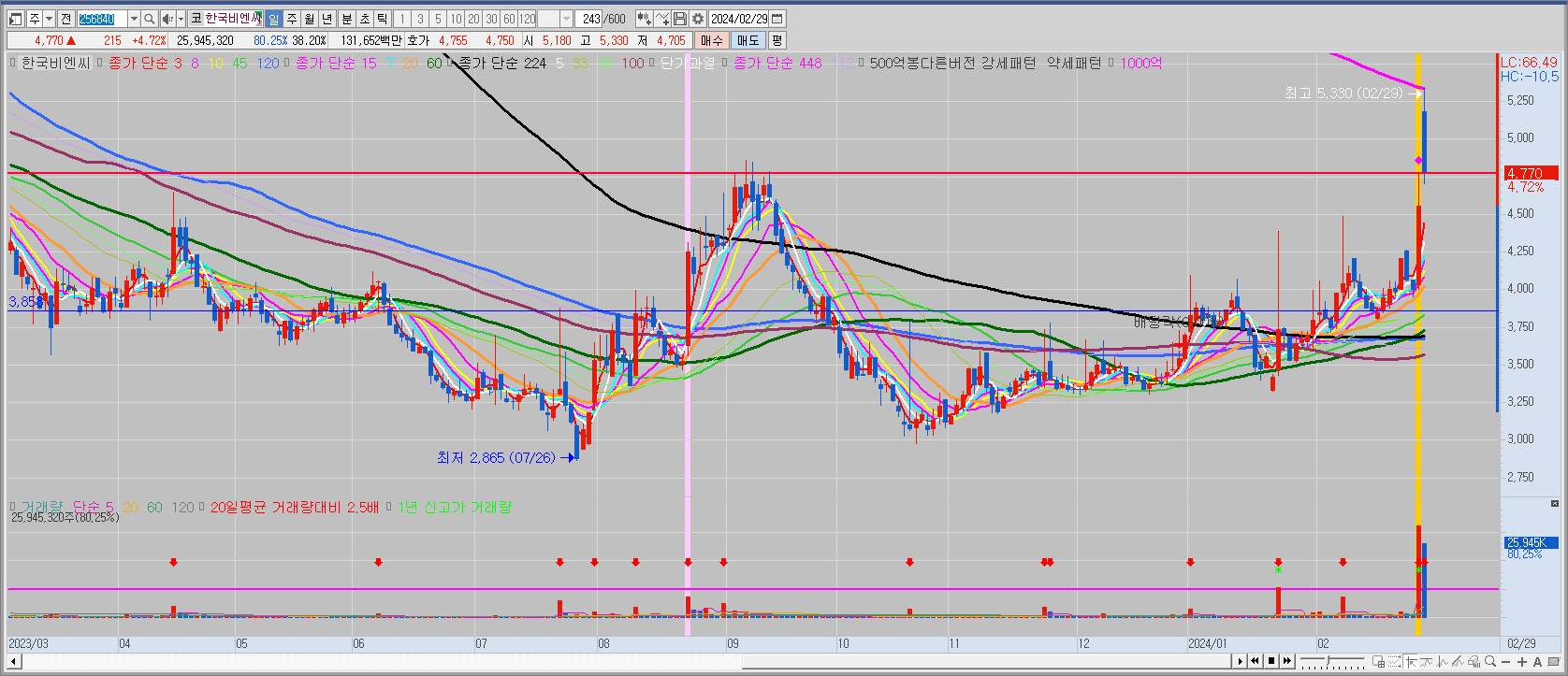Click the 코 market label button
1568x676 pixels.
pyautogui.click(x=196, y=19)
